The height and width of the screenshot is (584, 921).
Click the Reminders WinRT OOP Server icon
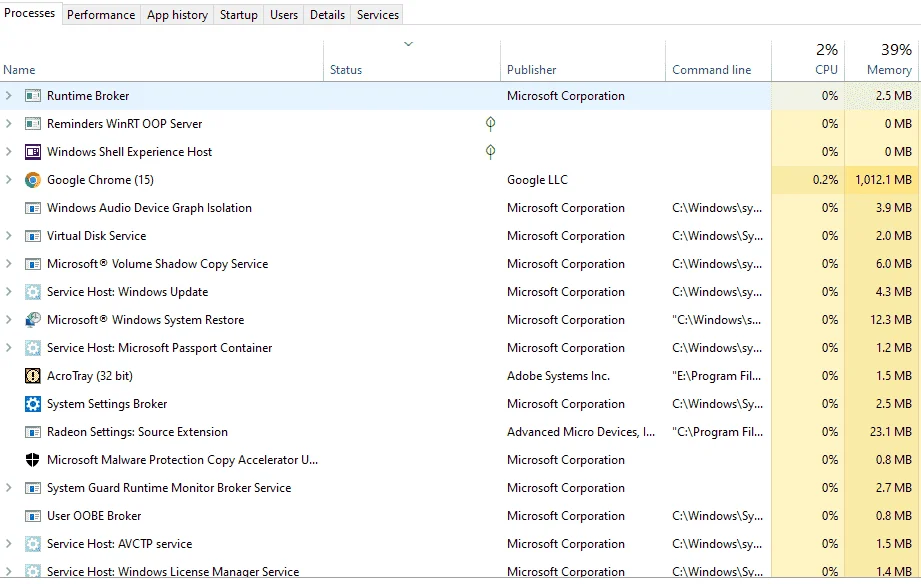32,124
